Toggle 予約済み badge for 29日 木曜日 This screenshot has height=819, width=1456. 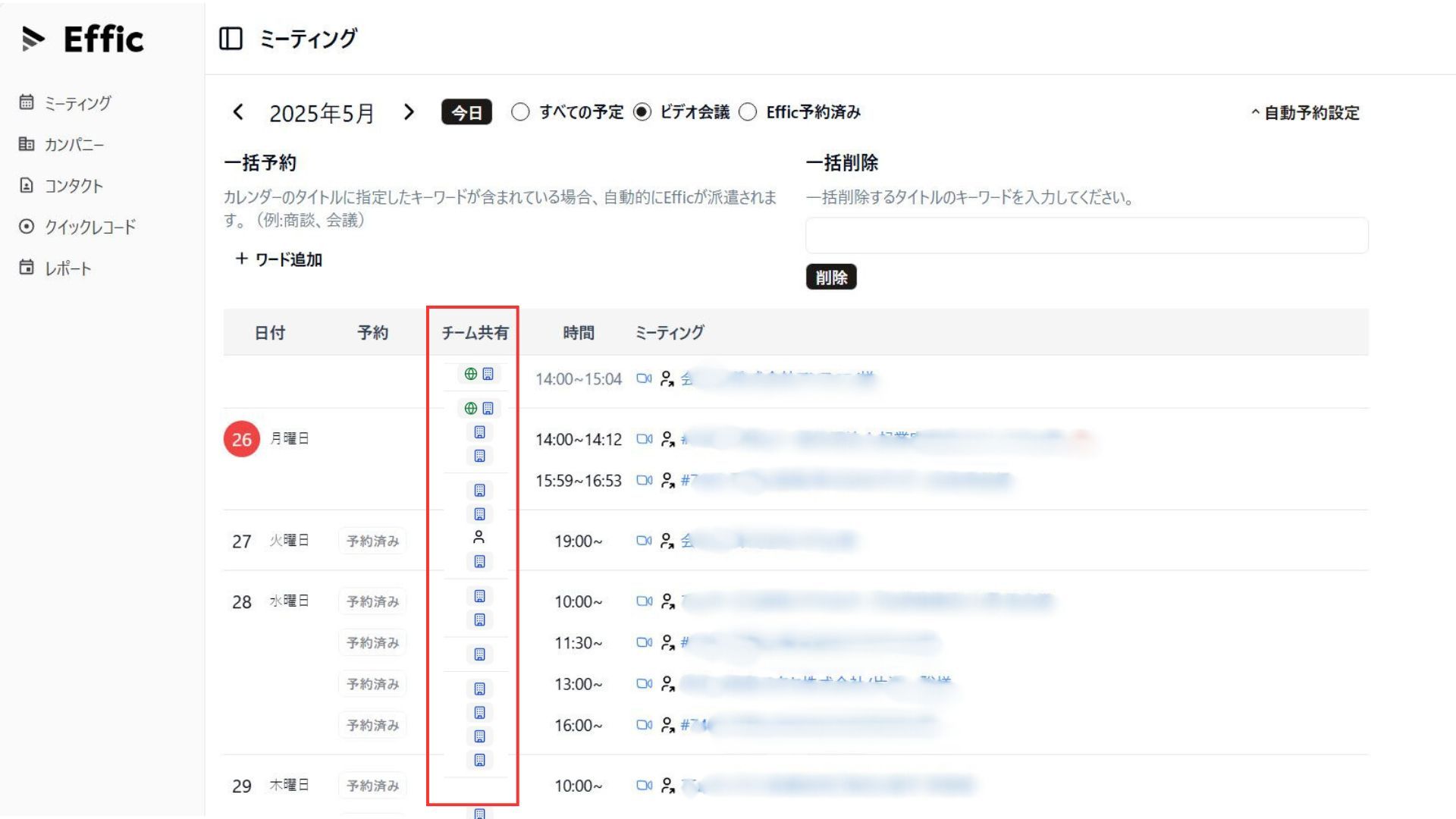click(x=372, y=786)
